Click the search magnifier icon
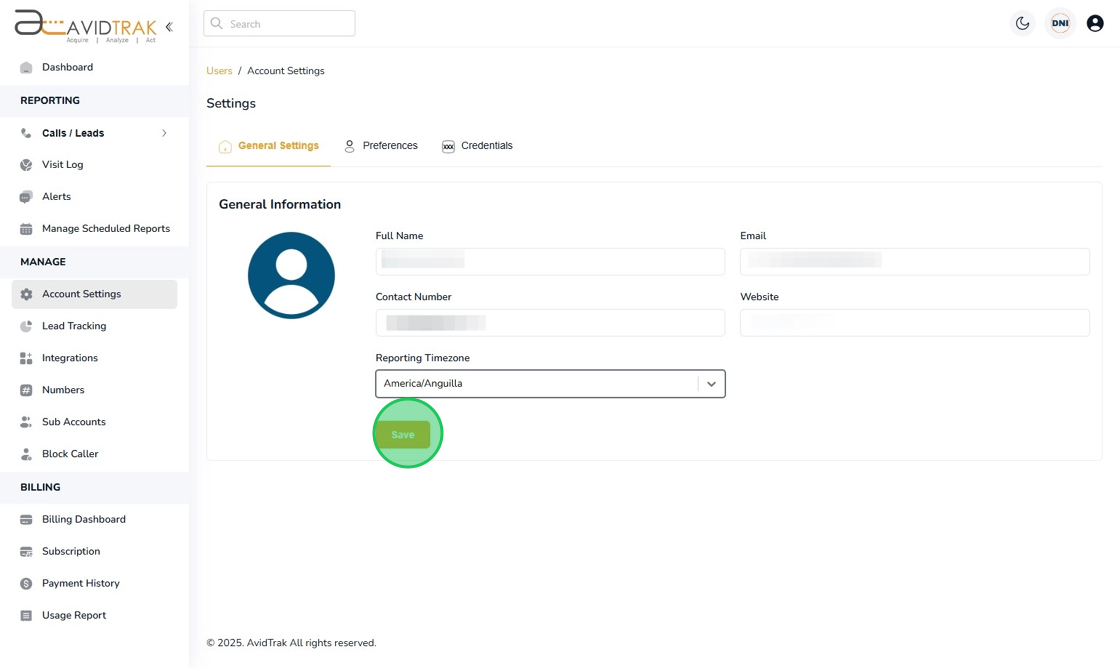Screen dimensions: 1120x668 click(x=216, y=24)
